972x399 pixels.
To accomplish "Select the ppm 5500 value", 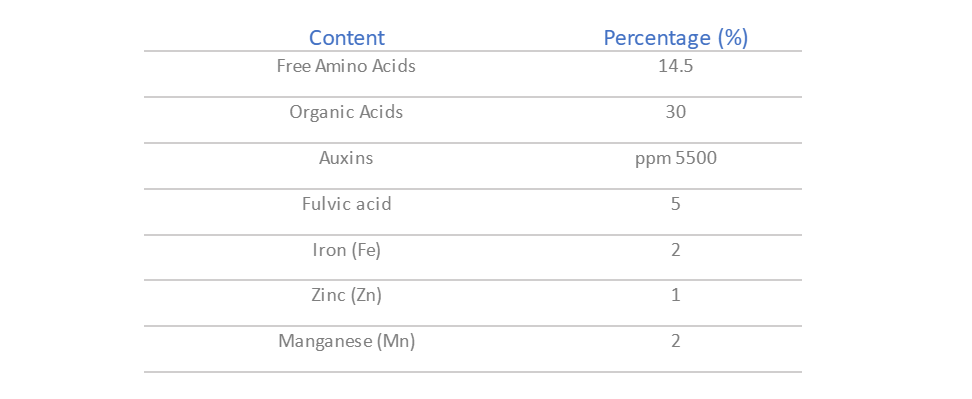I will tap(676, 159).
